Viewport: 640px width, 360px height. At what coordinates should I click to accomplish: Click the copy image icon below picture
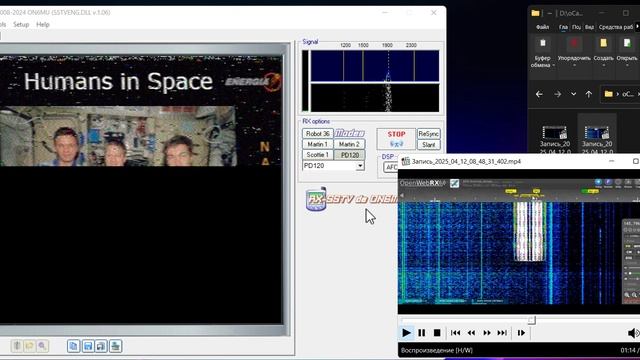pos(73,346)
